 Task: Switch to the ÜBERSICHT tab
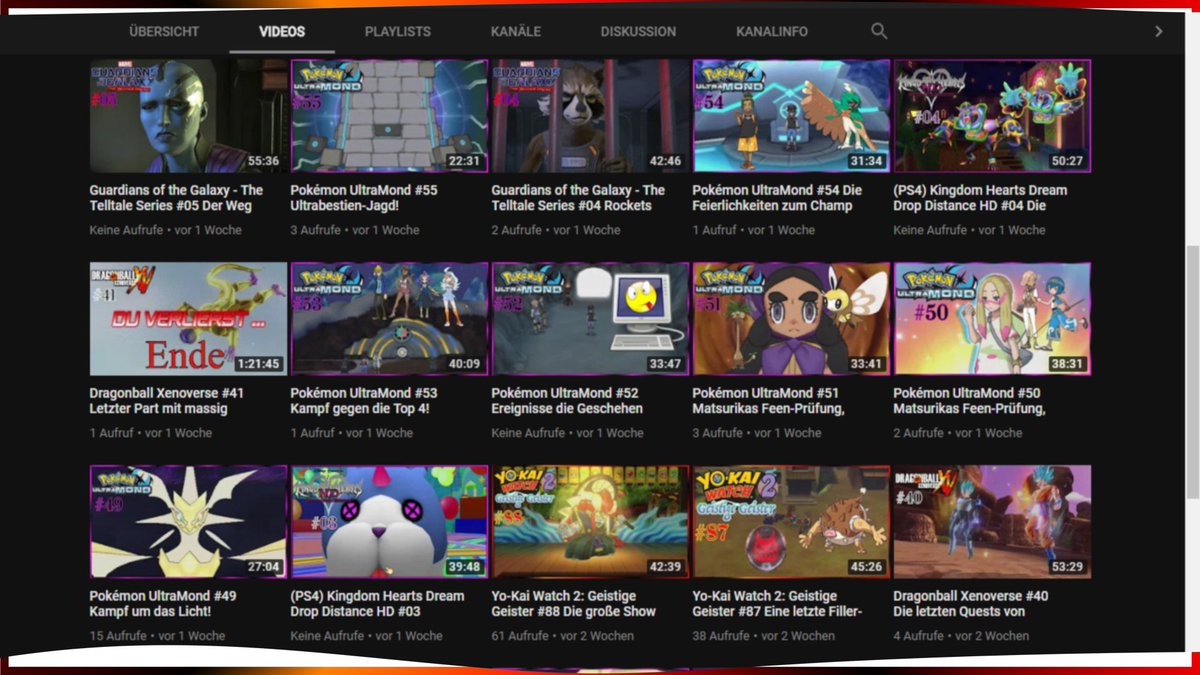164,32
